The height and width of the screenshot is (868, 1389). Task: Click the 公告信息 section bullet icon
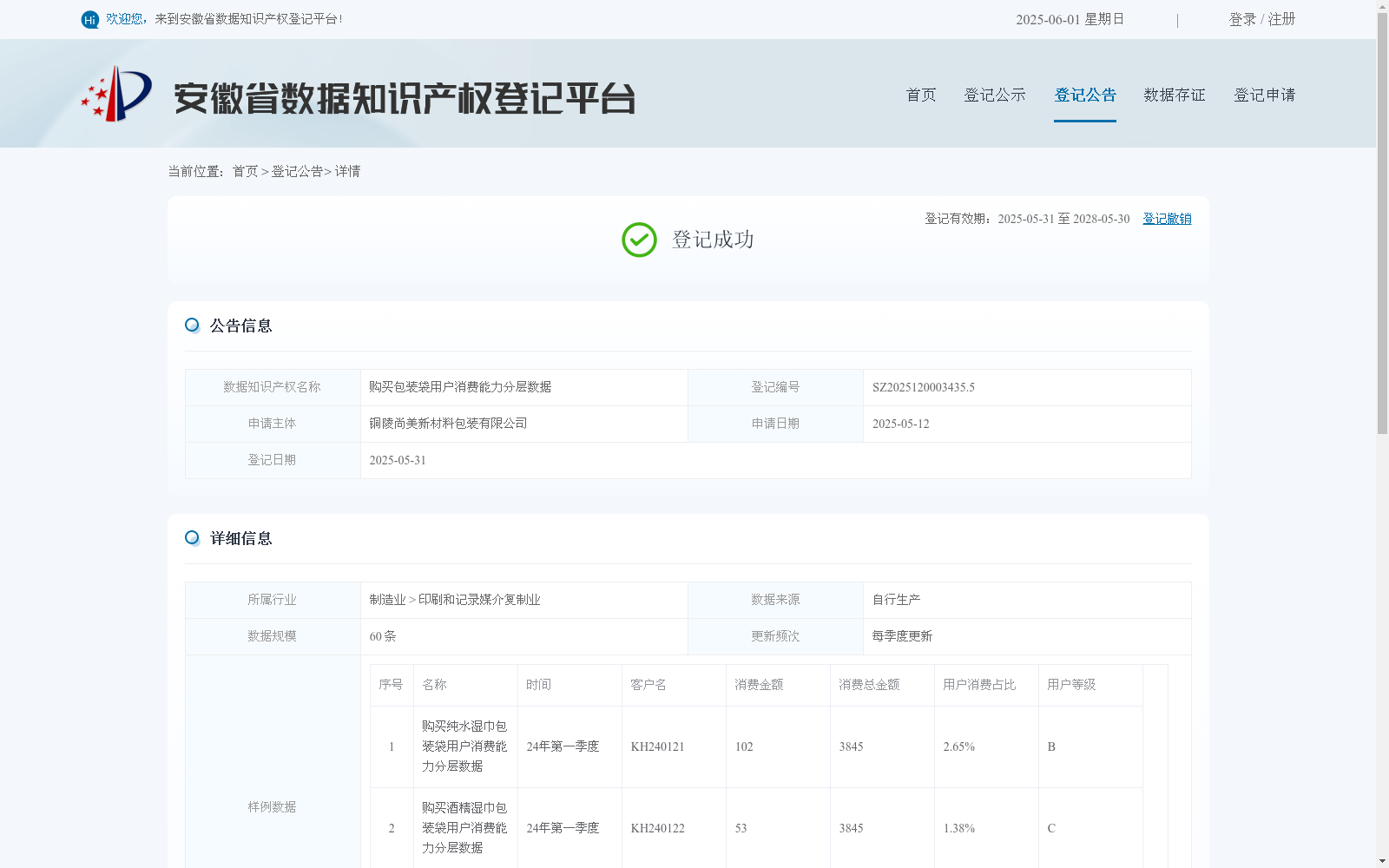193,325
